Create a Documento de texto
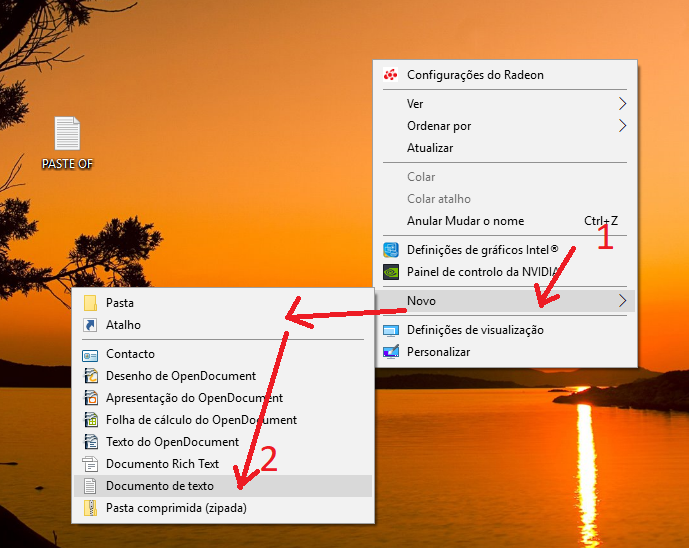 pos(223,486)
